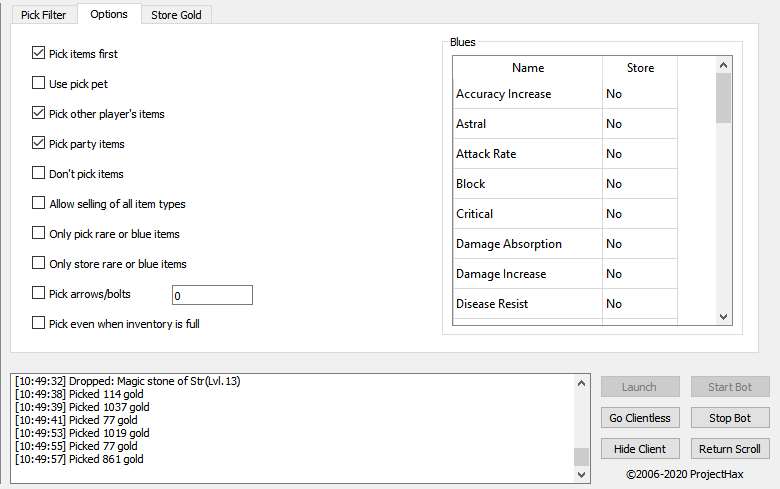Disable Pick party items checkbox
This screenshot has width=780, height=489.
tap(39, 144)
